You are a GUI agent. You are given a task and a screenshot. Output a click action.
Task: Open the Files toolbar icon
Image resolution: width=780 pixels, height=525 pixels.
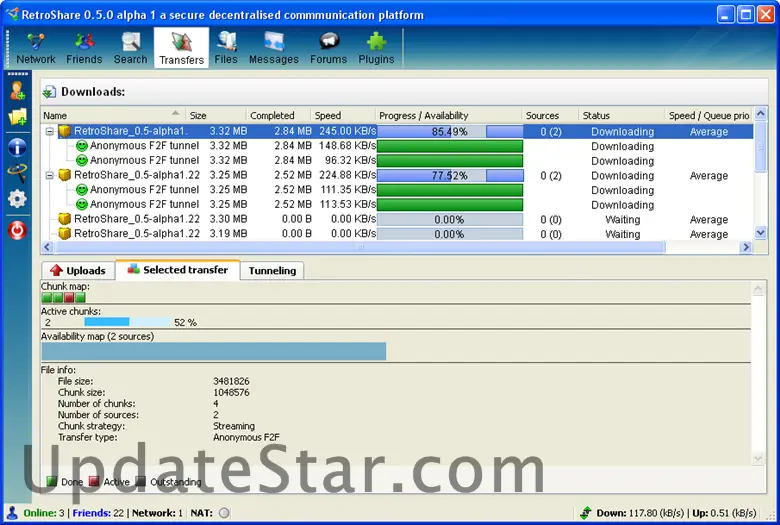click(x=226, y=48)
